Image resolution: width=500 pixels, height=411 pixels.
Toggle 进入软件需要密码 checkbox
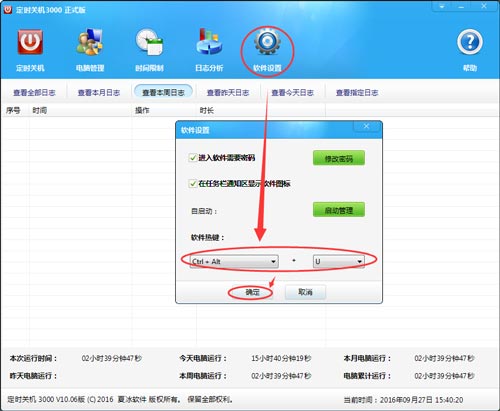pos(193,157)
